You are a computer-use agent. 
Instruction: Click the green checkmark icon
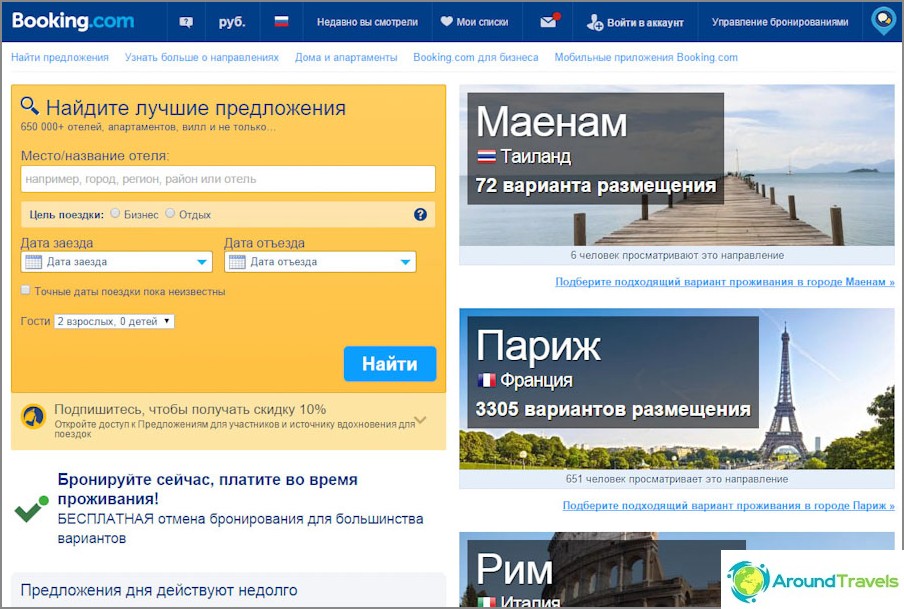tap(31, 509)
